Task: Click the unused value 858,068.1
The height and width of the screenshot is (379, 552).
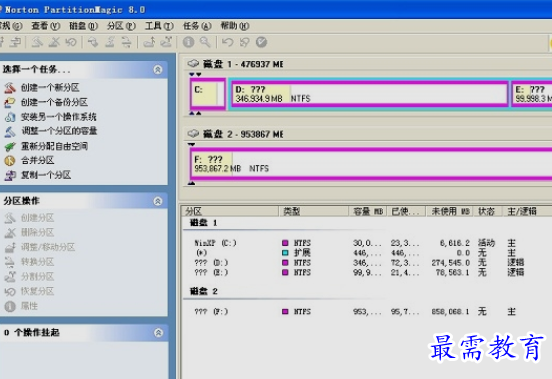Action: coord(451,311)
